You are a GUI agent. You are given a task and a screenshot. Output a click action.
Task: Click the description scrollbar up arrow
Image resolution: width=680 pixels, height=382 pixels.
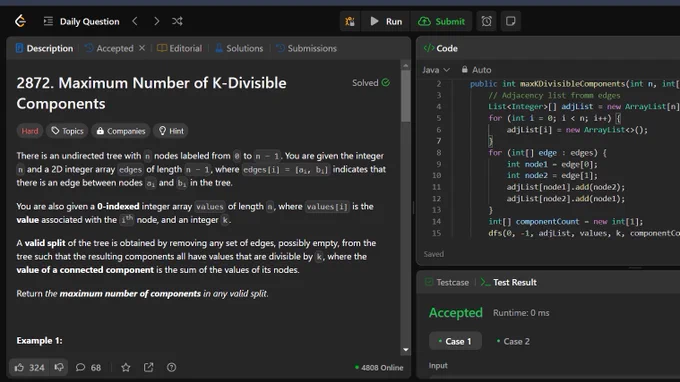(x=405, y=66)
